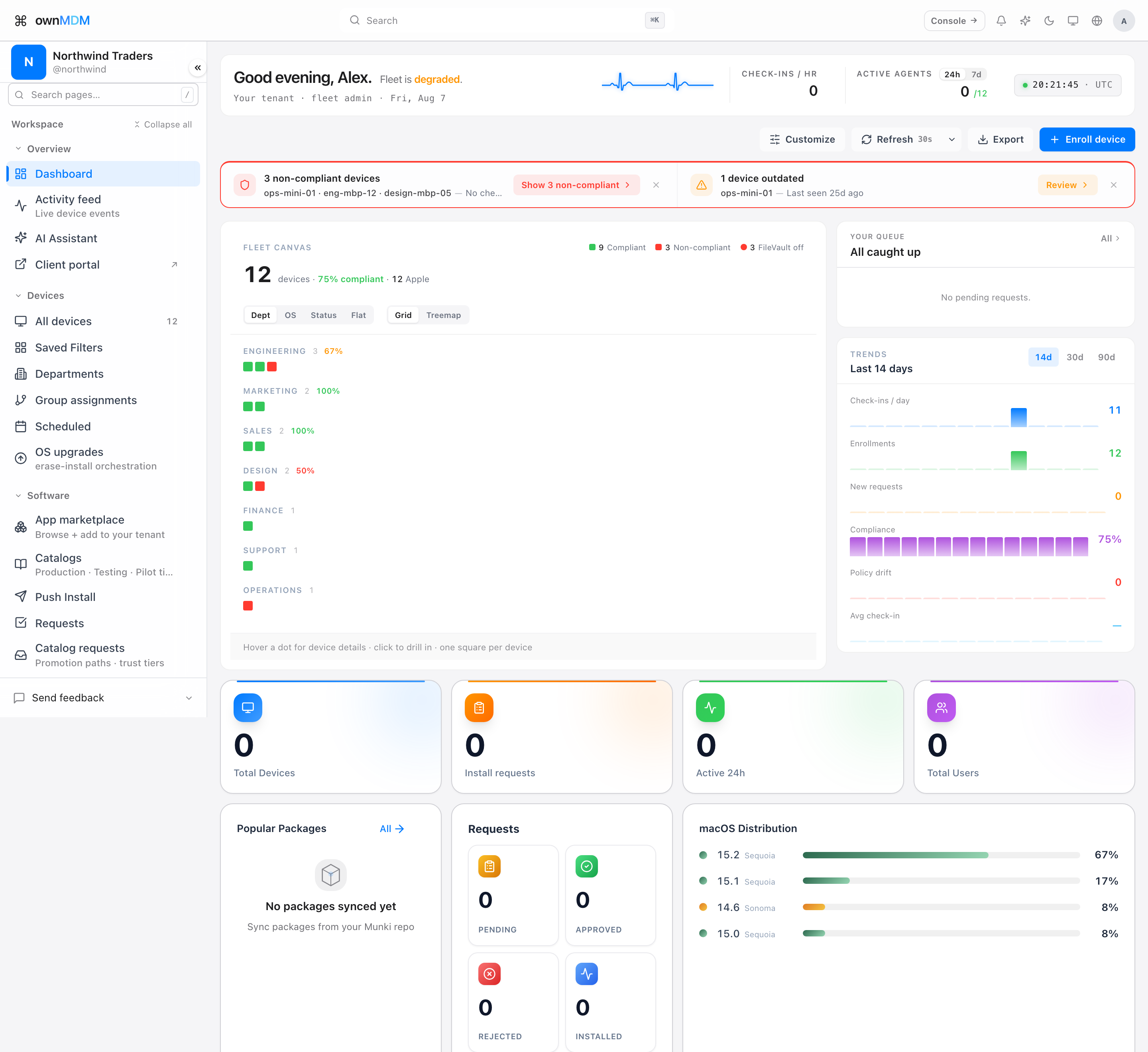
Task: Click the Search pages input field
Action: pos(103,94)
